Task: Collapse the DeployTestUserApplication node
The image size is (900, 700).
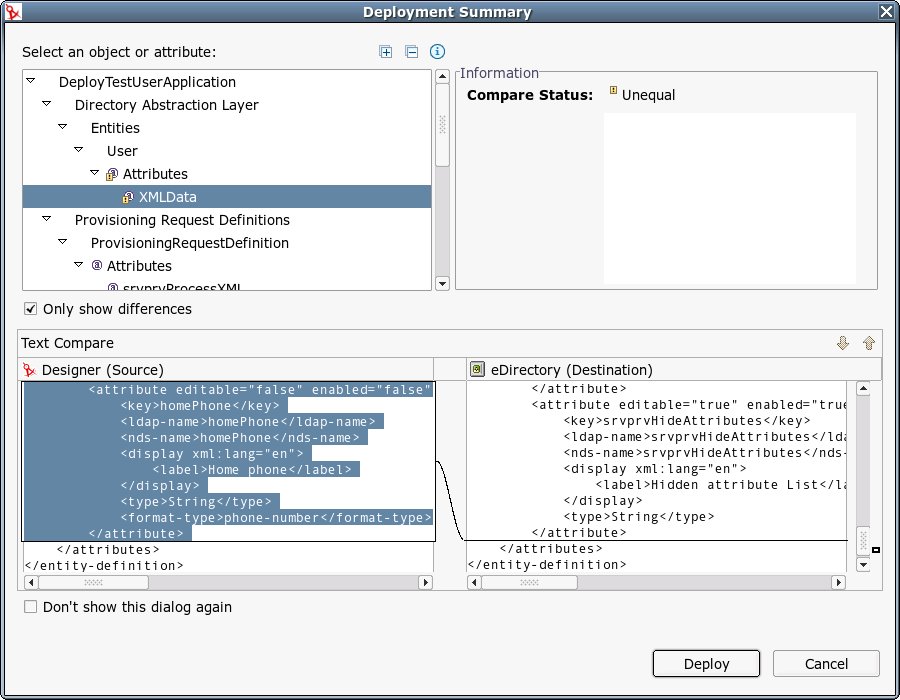Action: point(31,81)
